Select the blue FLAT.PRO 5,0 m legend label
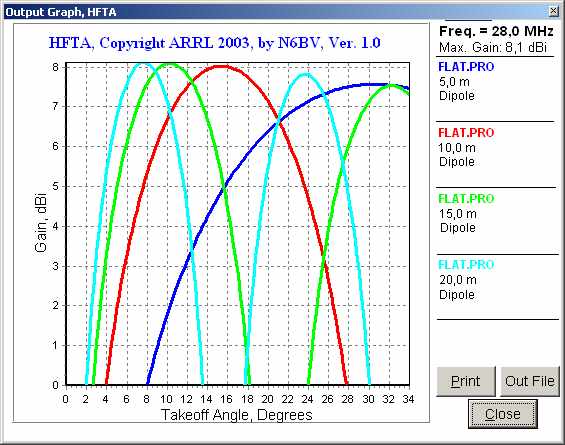Image resolution: width=565 pixels, height=445 pixels. click(x=466, y=67)
